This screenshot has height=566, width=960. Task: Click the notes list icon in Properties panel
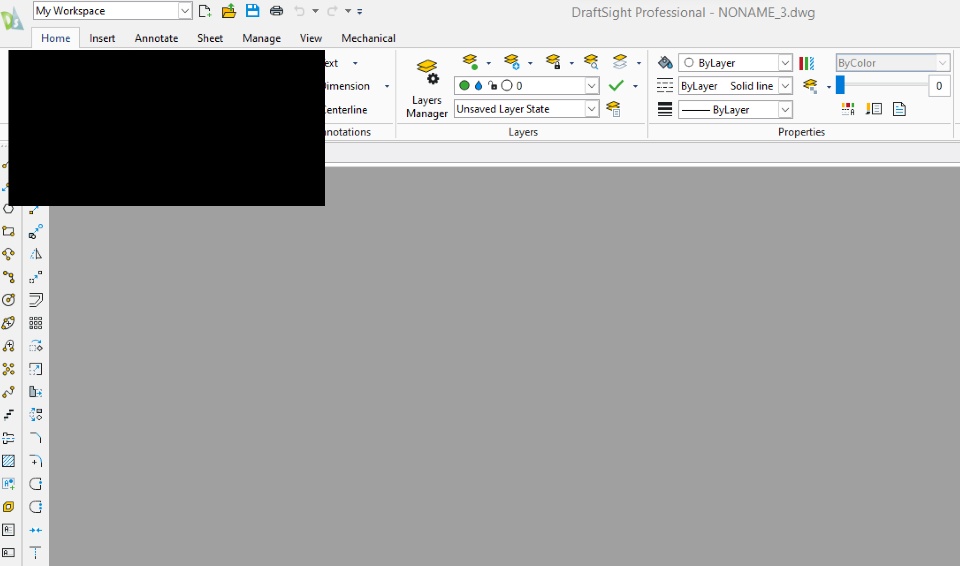pyautogui.click(x=874, y=109)
